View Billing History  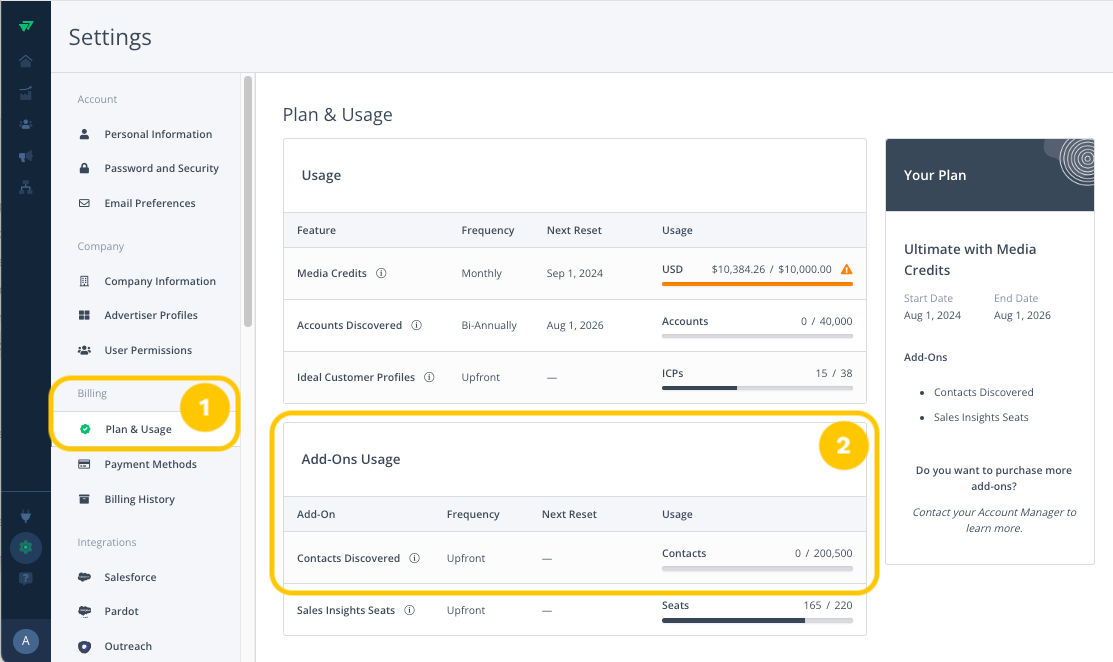pyautogui.click(x=139, y=499)
